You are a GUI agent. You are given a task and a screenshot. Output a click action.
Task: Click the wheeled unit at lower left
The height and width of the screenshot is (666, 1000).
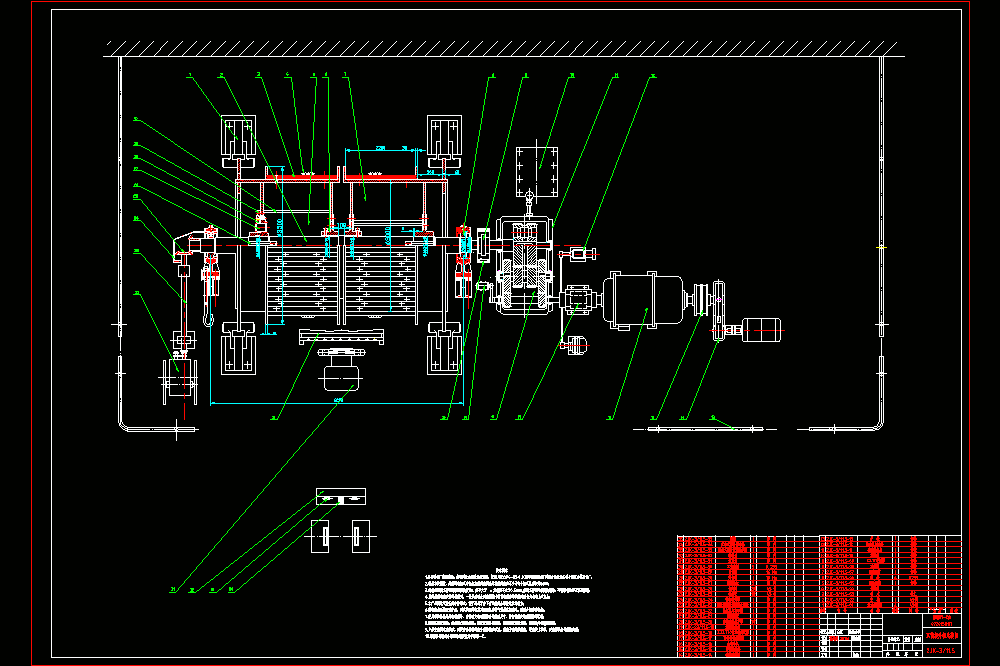click(180, 382)
